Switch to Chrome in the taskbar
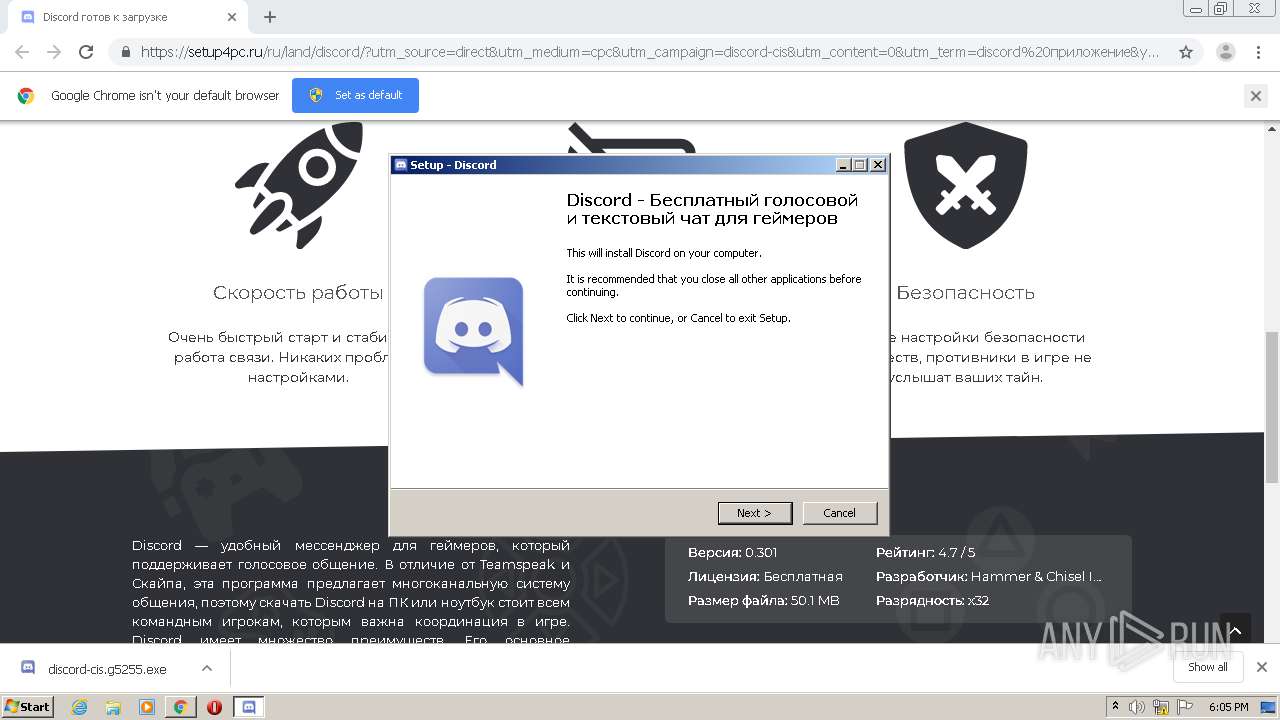 click(x=181, y=707)
